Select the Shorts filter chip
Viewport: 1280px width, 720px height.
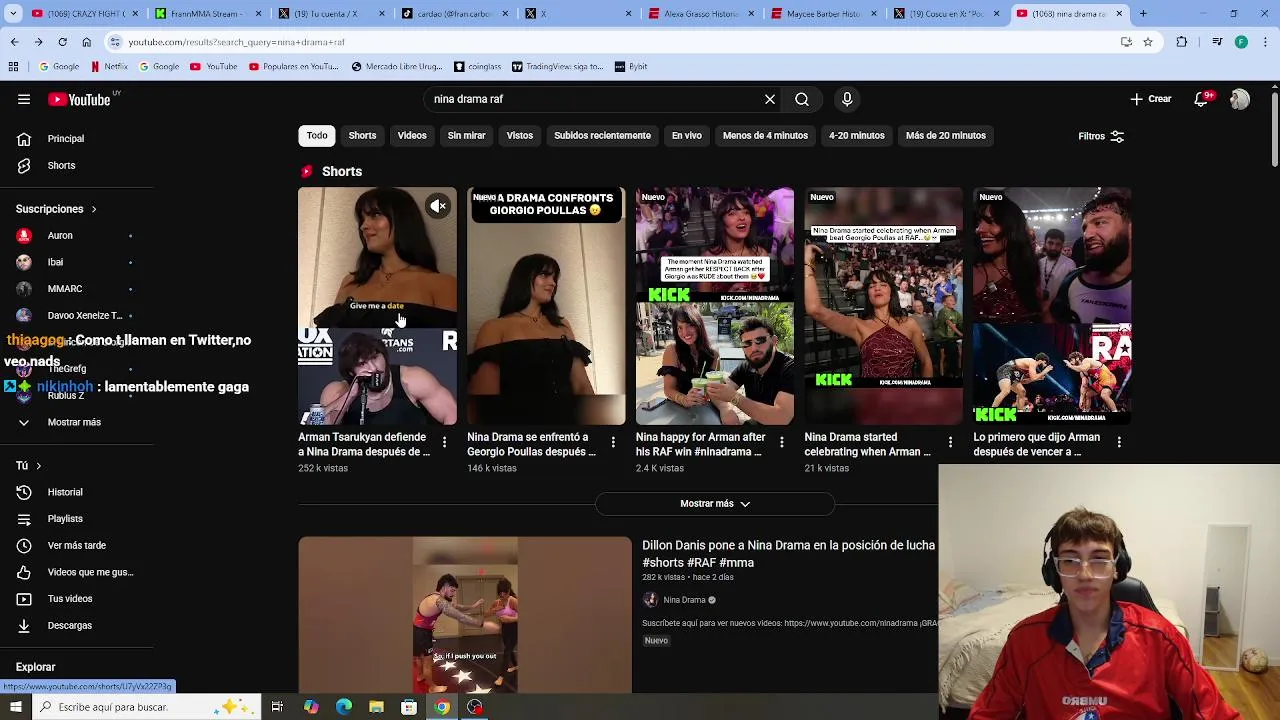tap(362, 135)
